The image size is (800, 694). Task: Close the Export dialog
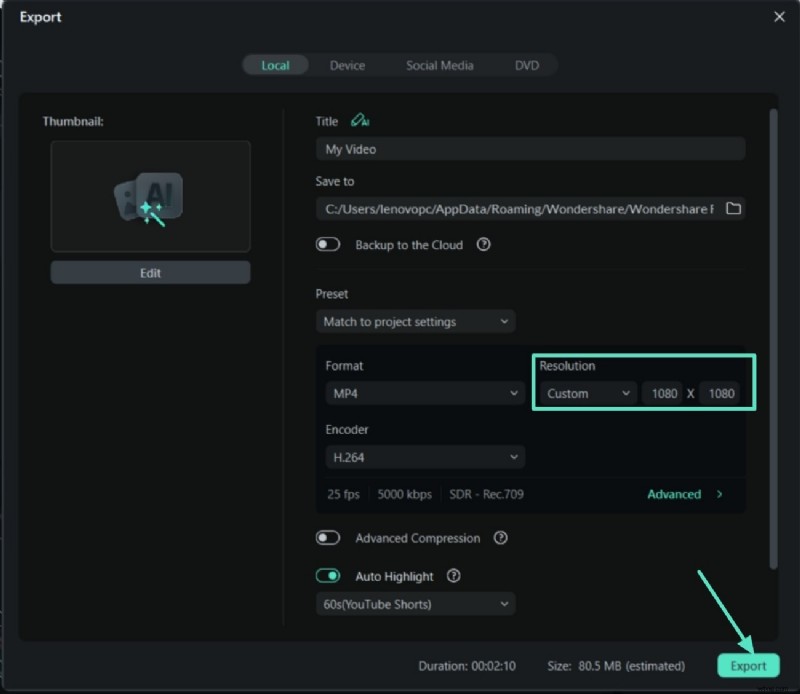[x=779, y=17]
